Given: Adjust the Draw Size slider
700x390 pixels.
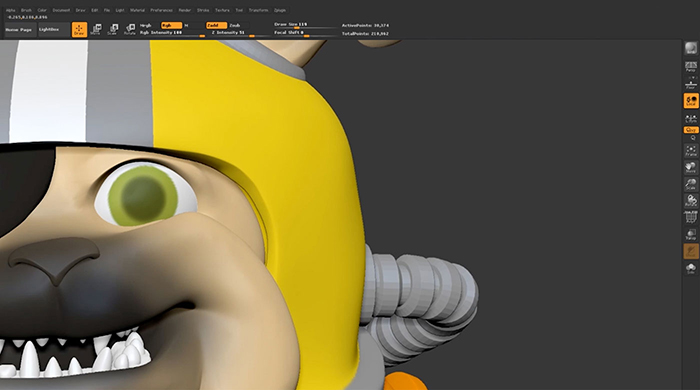Looking at the screenshot, I should click(x=305, y=25).
